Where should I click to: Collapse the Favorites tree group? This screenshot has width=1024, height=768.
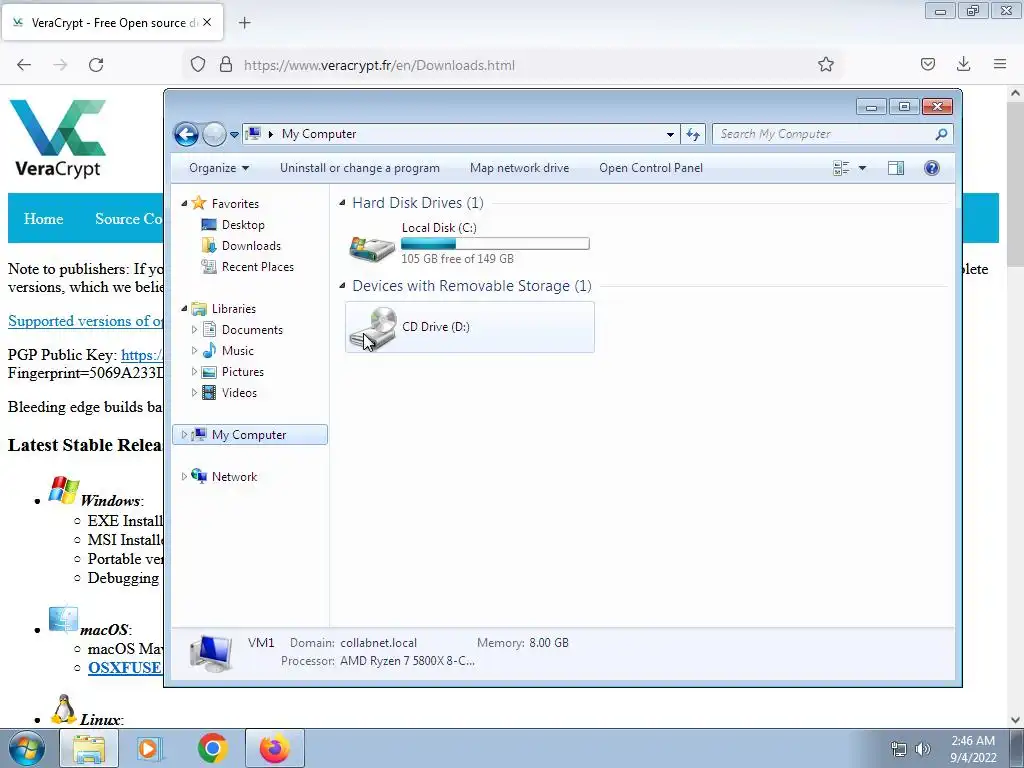pos(184,204)
